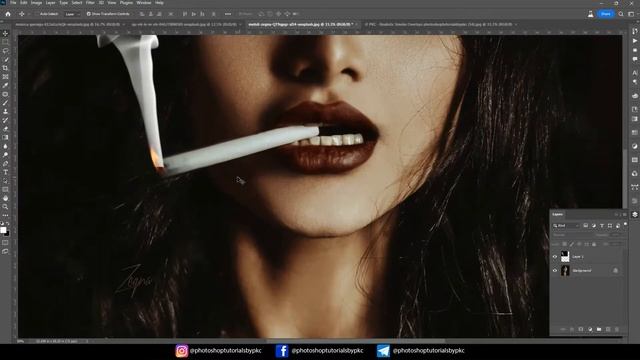Select the Crop tool
640x360 pixels.
click(x=5, y=68)
